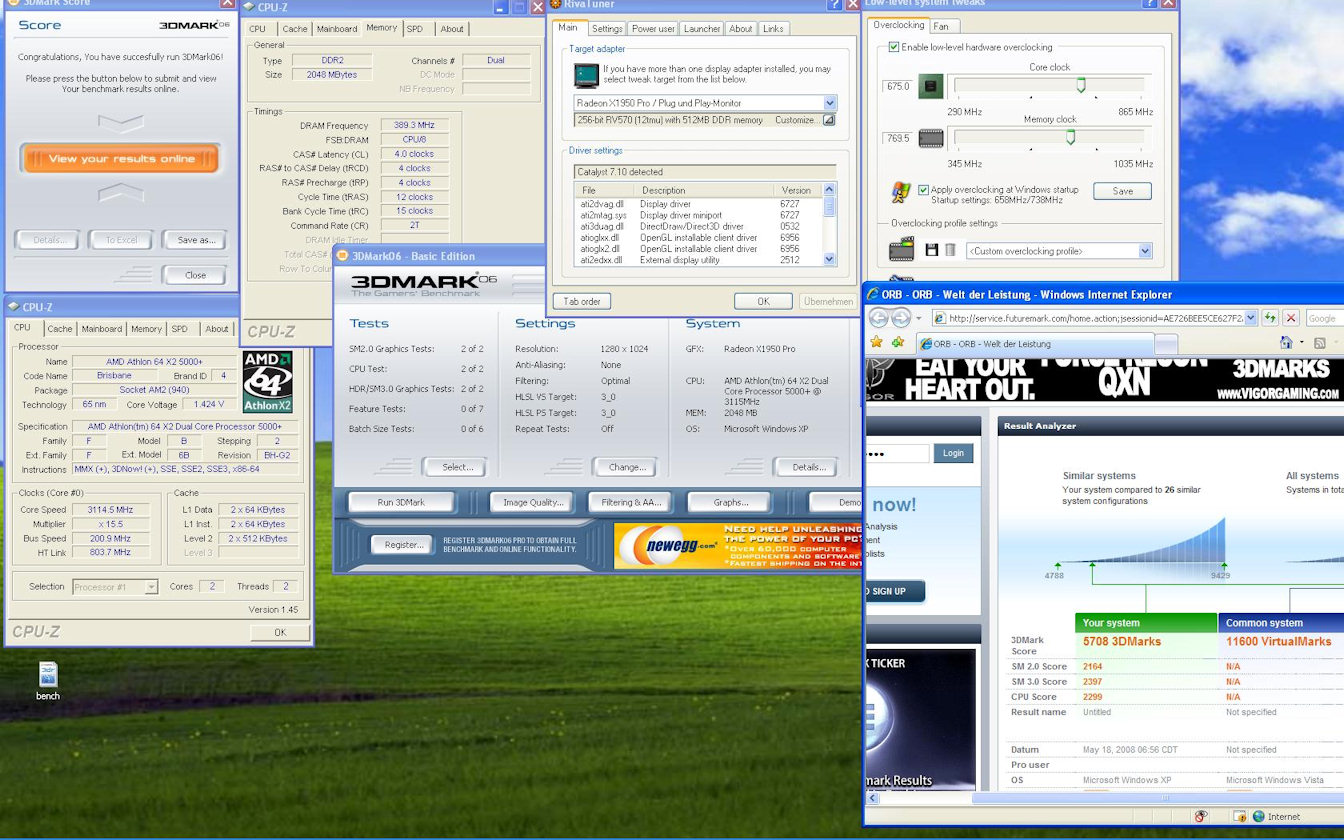This screenshot has height=840, width=1344.
Task: Click View your results online button
Action: 121,158
